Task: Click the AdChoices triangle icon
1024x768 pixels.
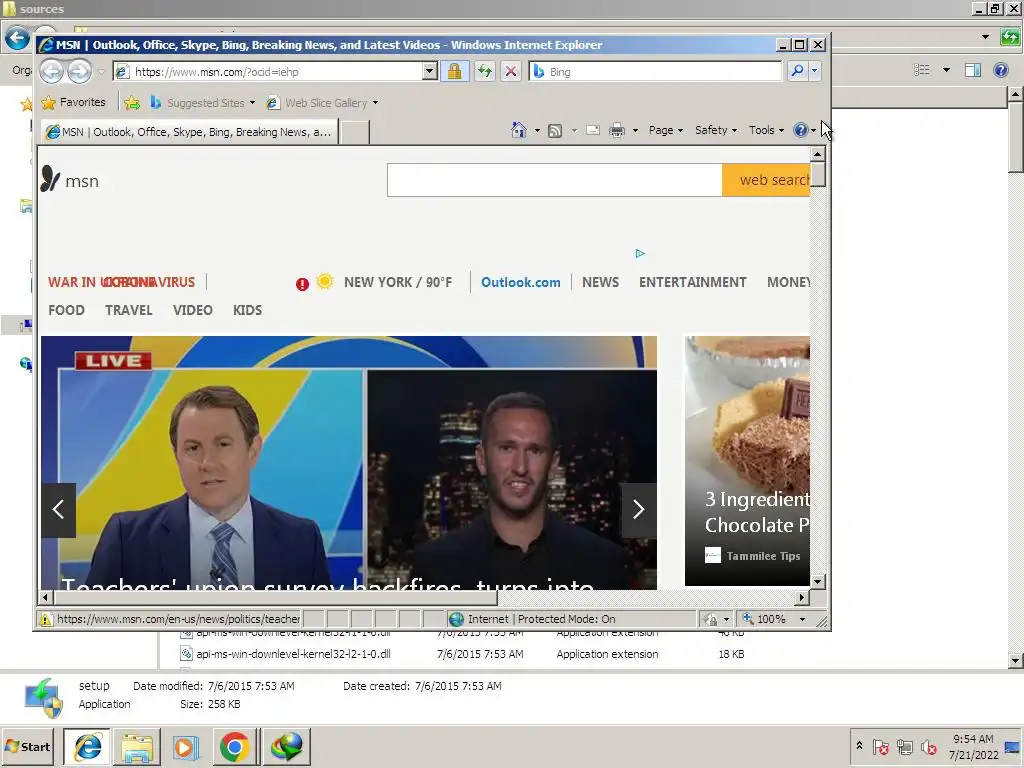Action: pyautogui.click(x=640, y=253)
